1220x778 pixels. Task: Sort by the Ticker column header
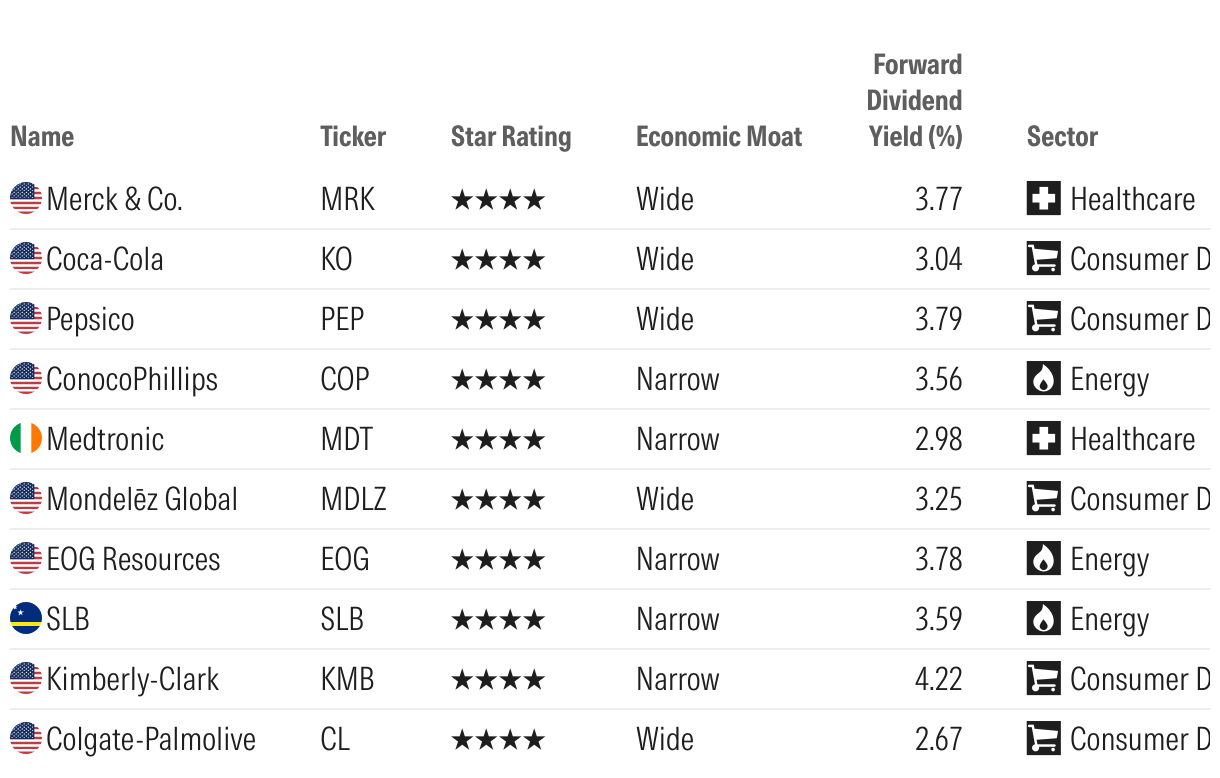[353, 137]
